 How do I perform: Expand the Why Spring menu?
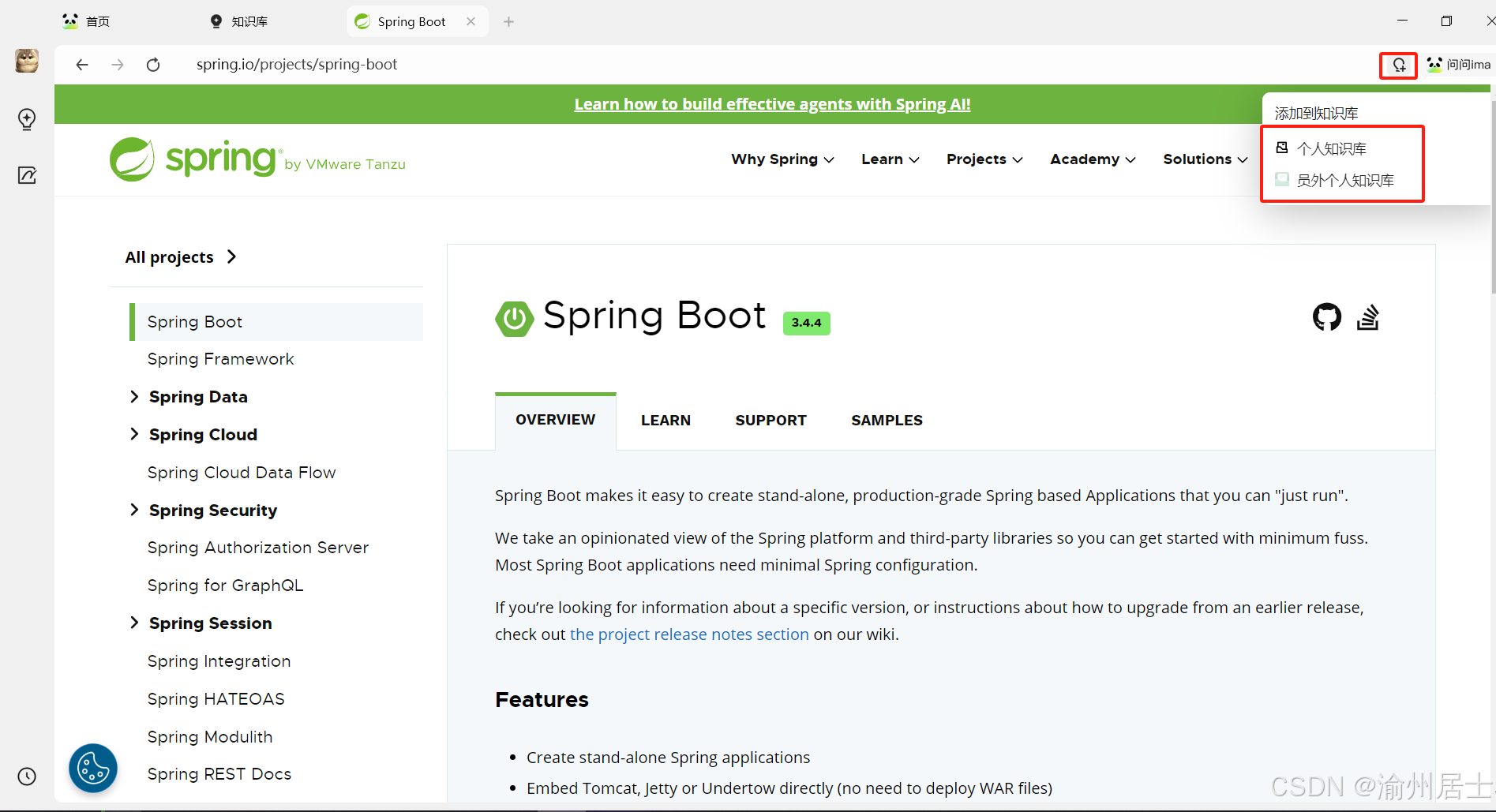(x=782, y=159)
